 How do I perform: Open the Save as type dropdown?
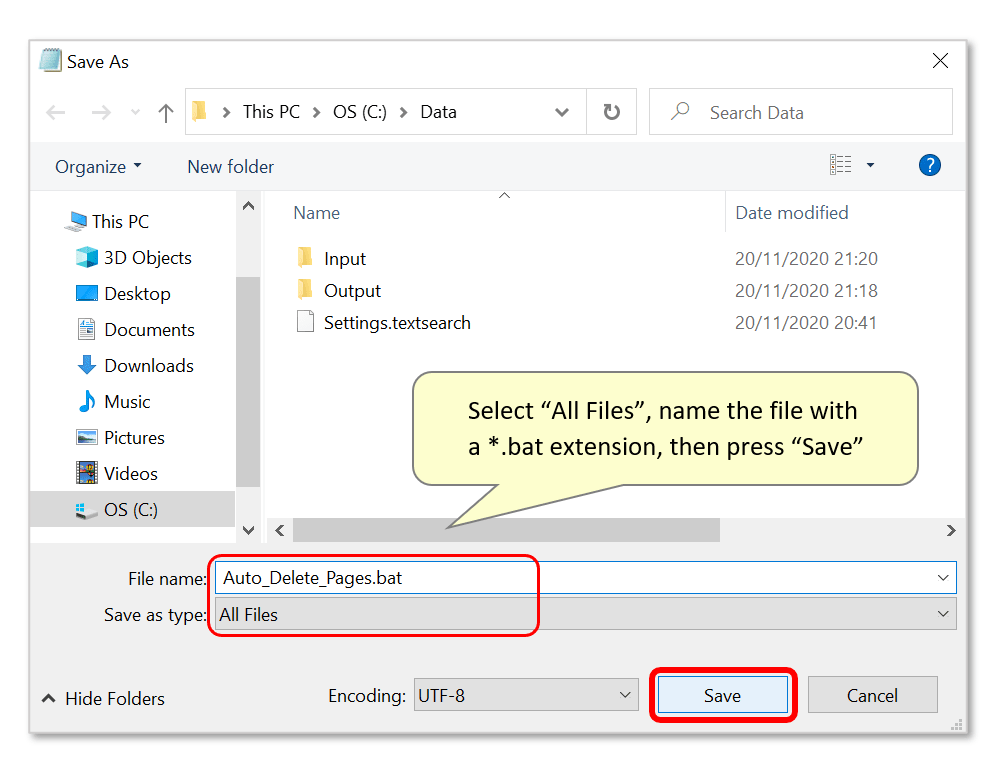pyautogui.click(x=943, y=613)
